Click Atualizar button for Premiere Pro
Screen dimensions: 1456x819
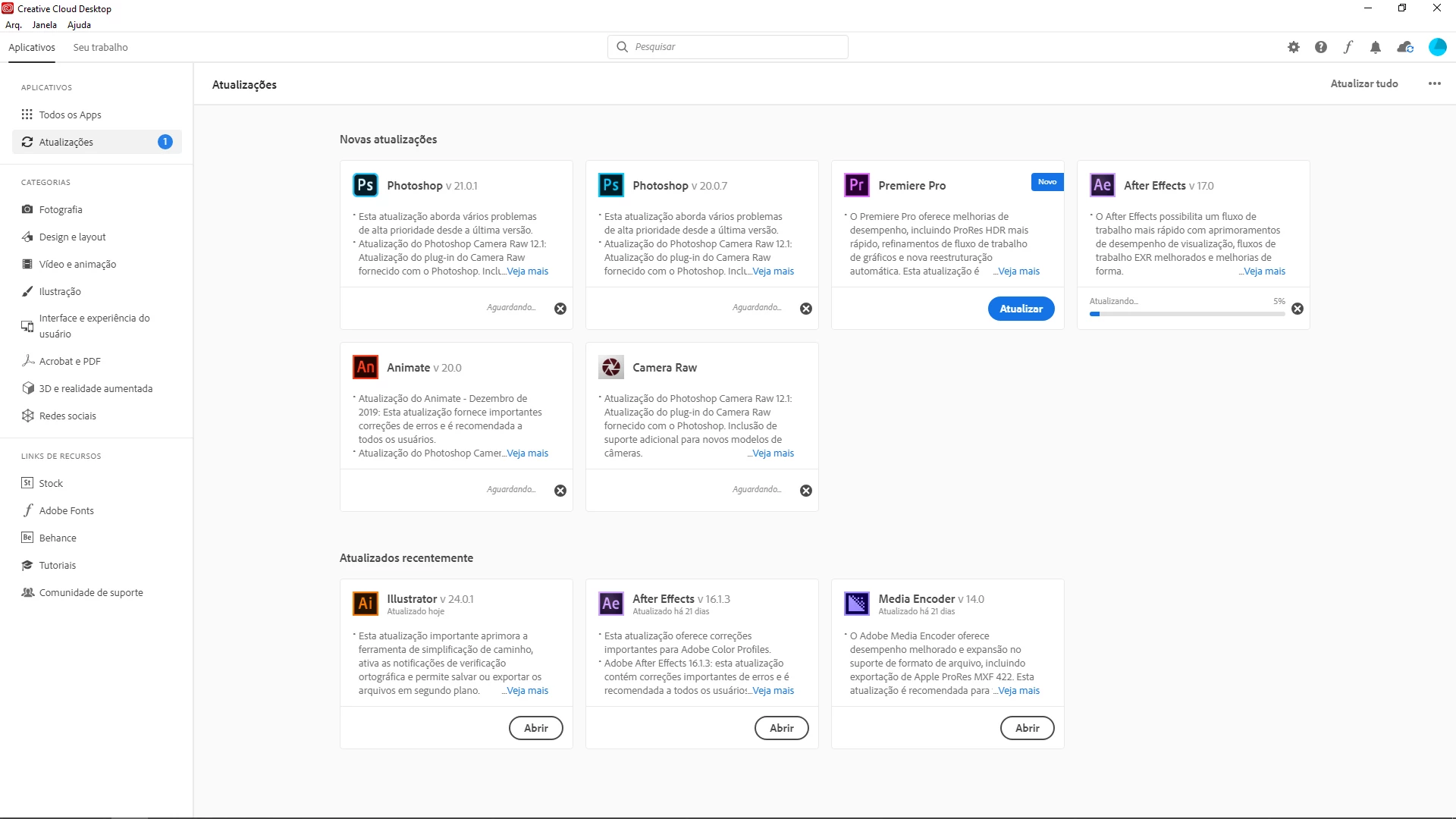[x=1021, y=309]
